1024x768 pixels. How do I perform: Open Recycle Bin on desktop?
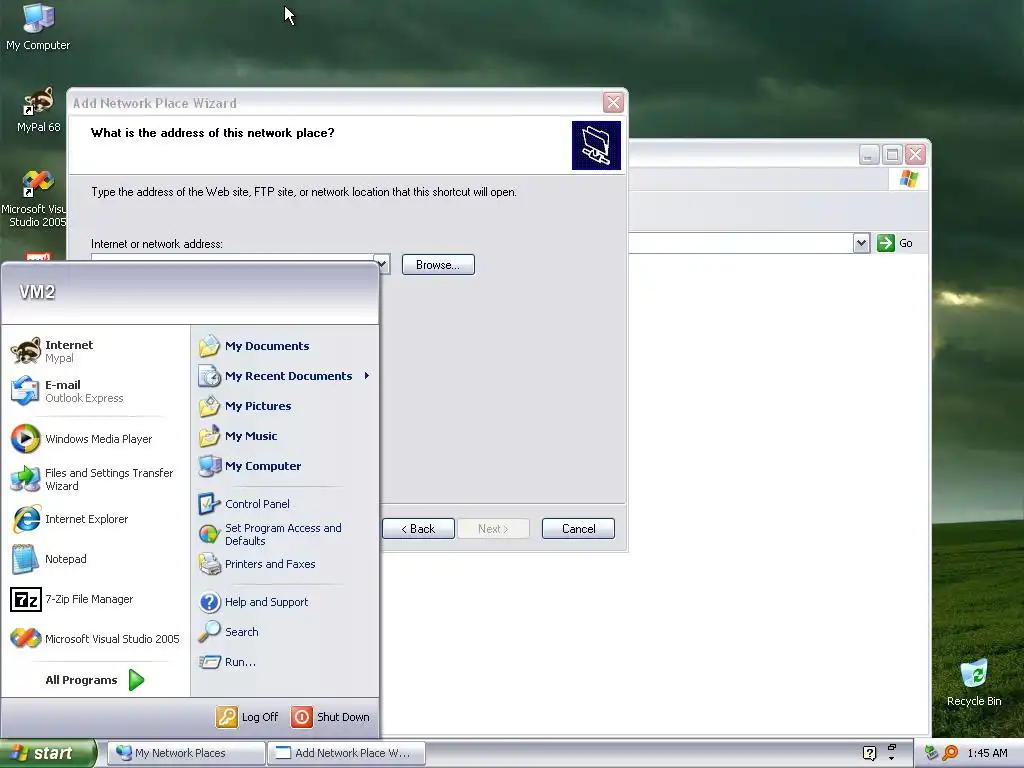(974, 683)
